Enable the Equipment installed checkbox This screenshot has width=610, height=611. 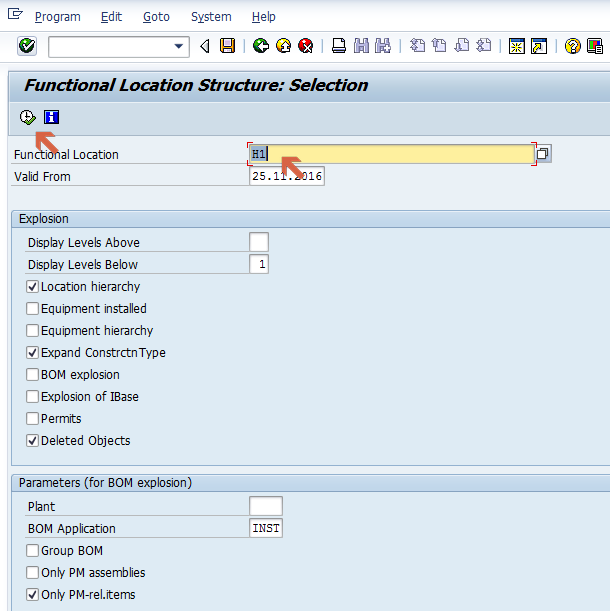[x=32, y=309]
